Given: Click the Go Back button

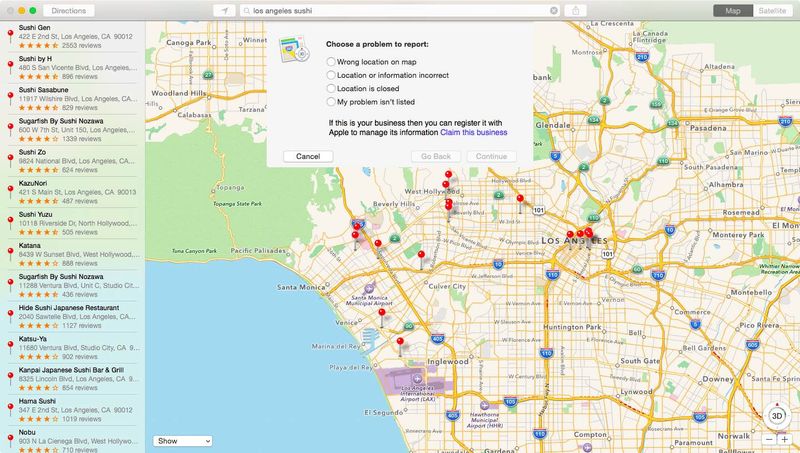Looking at the screenshot, I should (436, 156).
